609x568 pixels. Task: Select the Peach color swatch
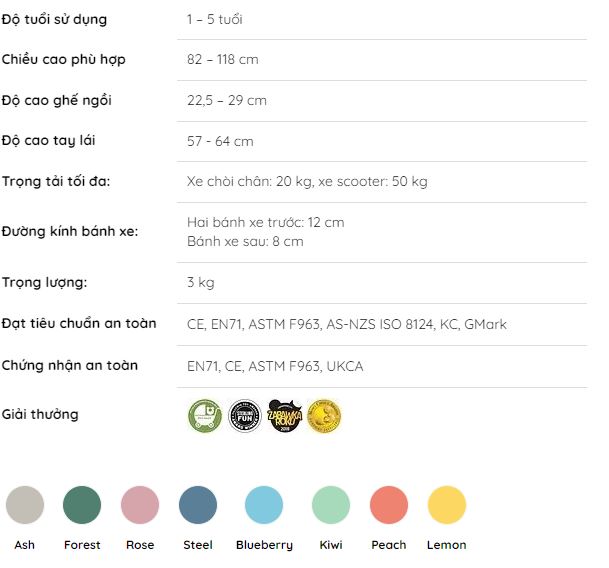coord(389,505)
